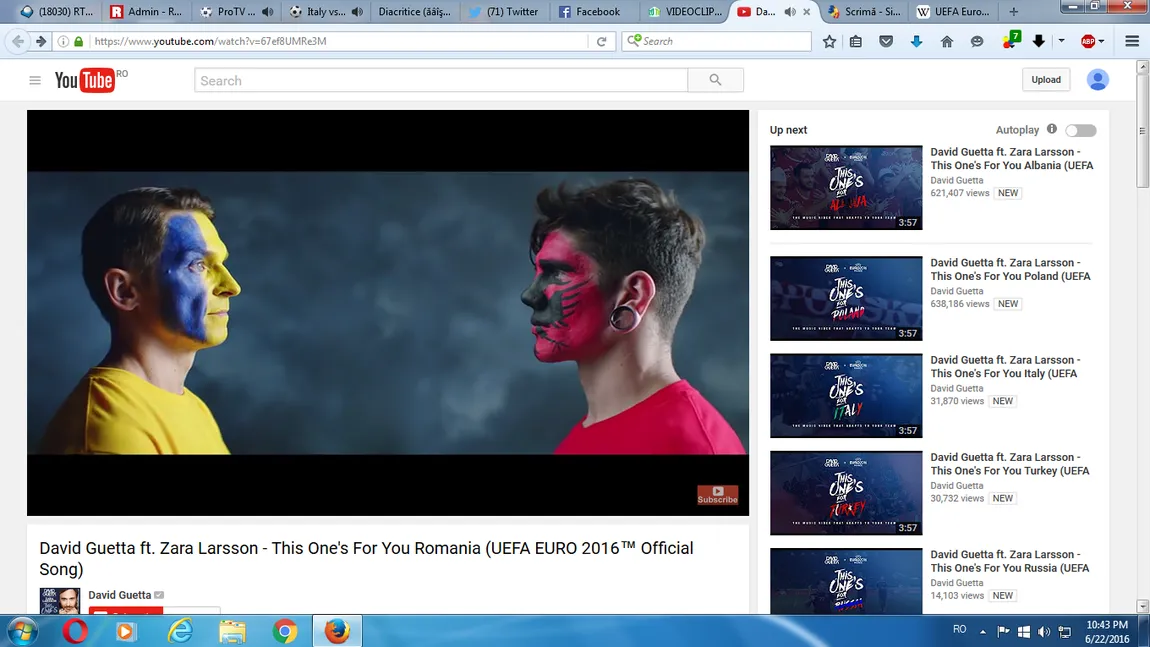1150x647 pixels.
Task: Bookmark this page with the star icon
Action: 829,42
